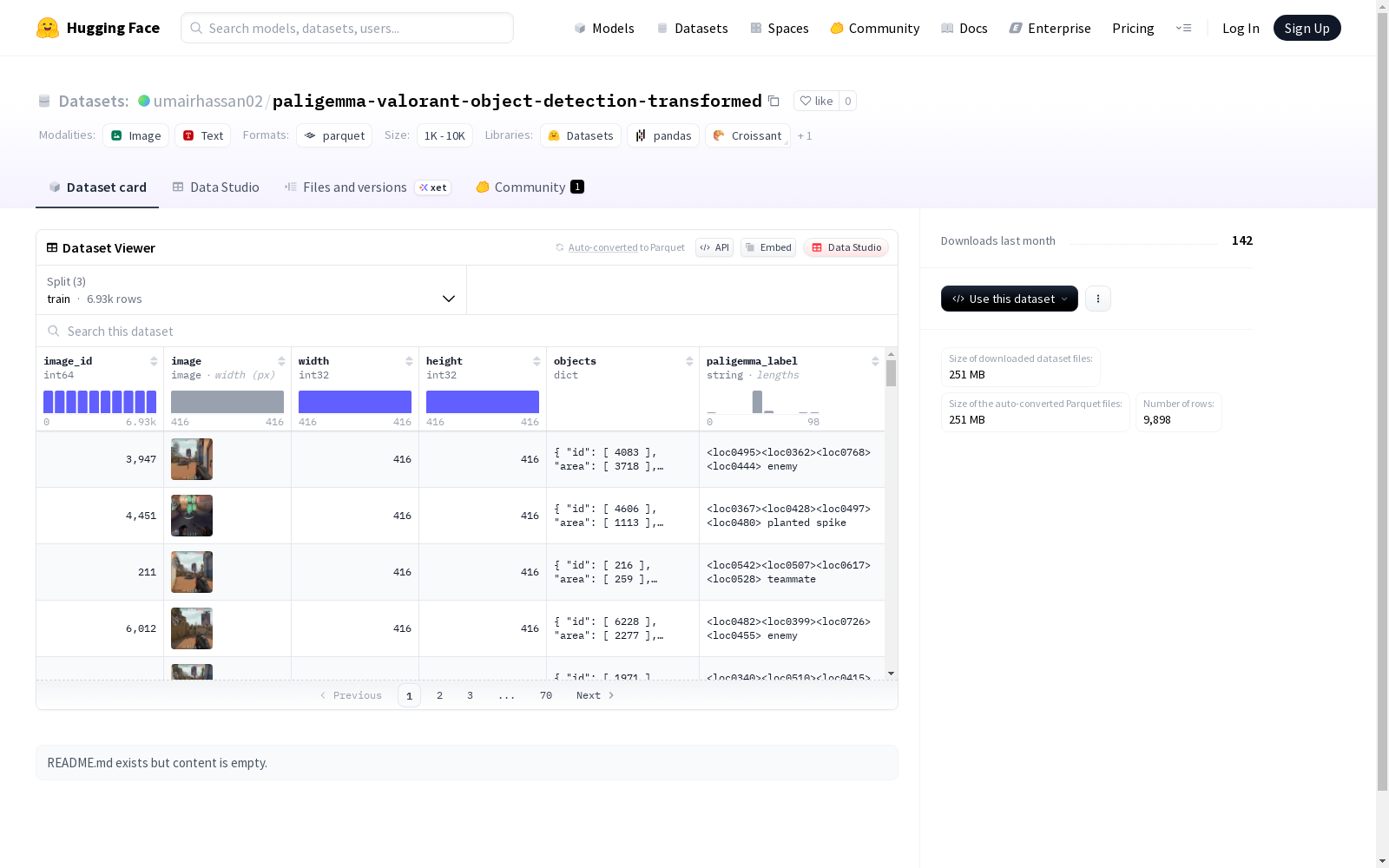Copy the dataset name with the copy icon
Screen dimensions: 1389x868
click(x=773, y=101)
